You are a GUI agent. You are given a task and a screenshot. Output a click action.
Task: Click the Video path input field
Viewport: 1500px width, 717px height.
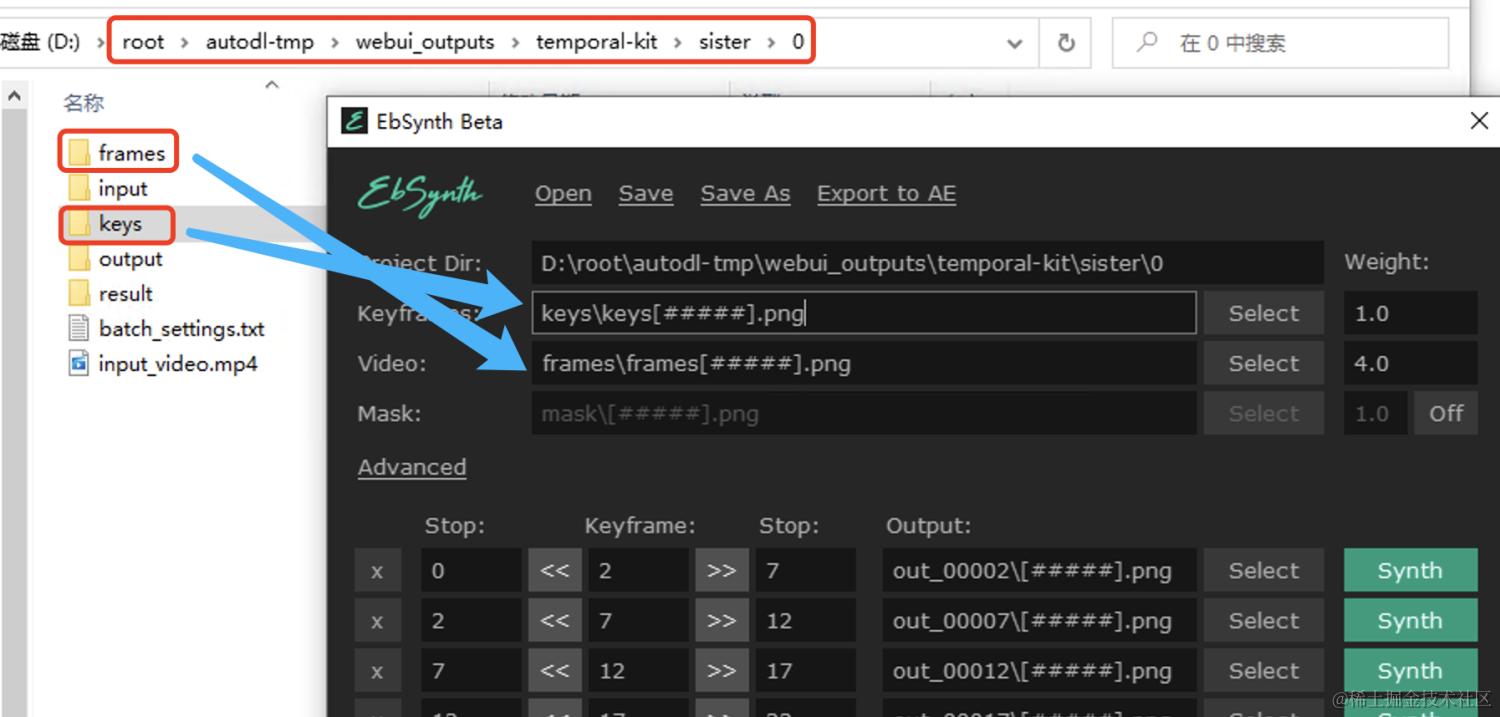[864, 364]
